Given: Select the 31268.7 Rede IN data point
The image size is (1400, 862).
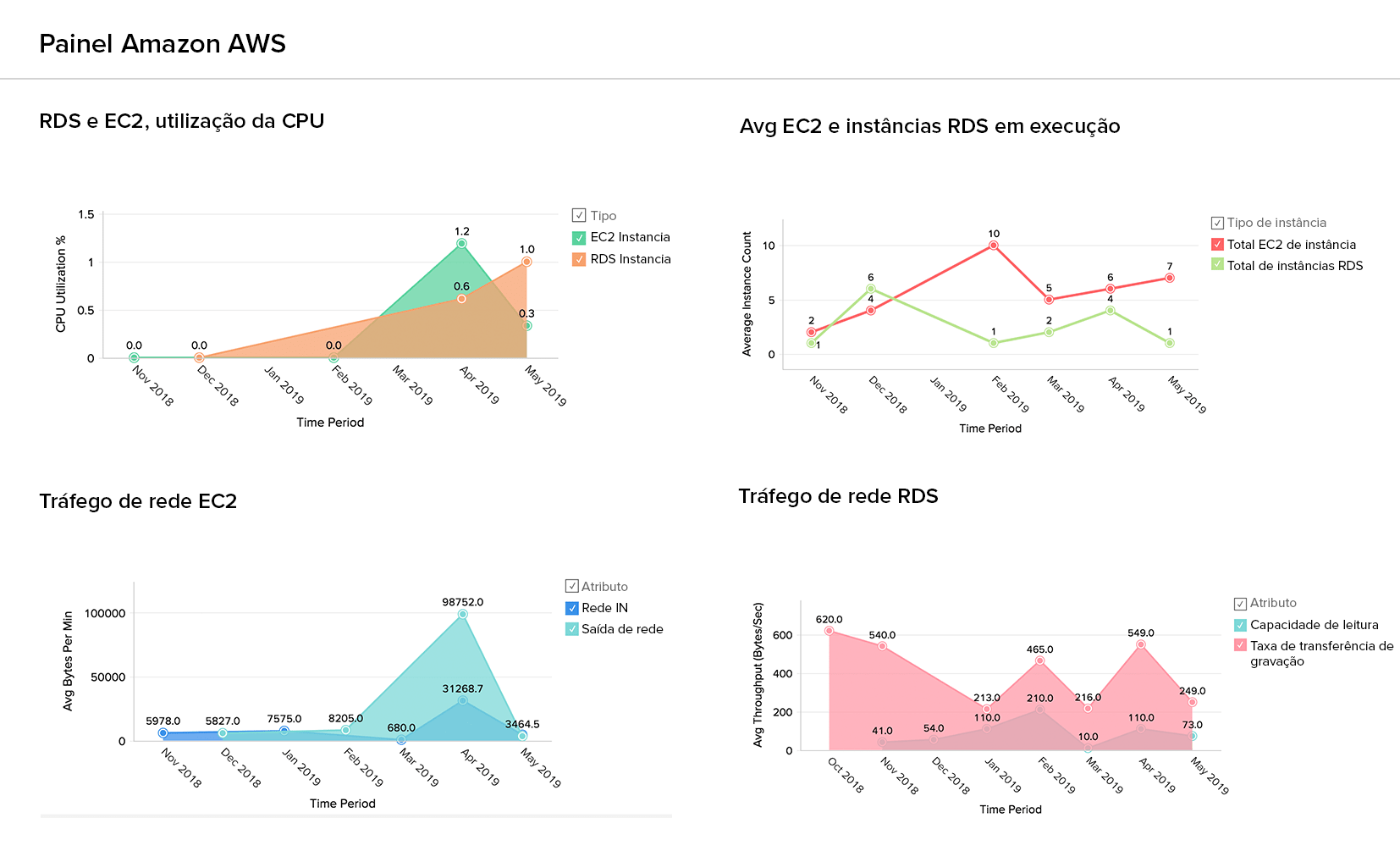Looking at the screenshot, I should point(462,700).
